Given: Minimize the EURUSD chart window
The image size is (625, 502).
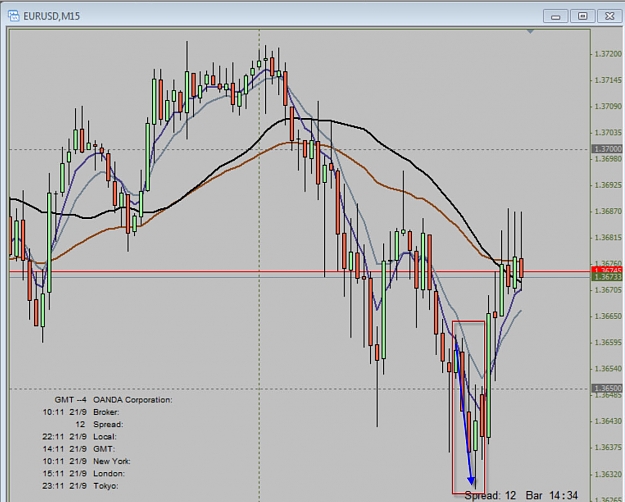Looking at the screenshot, I should 555,16.
